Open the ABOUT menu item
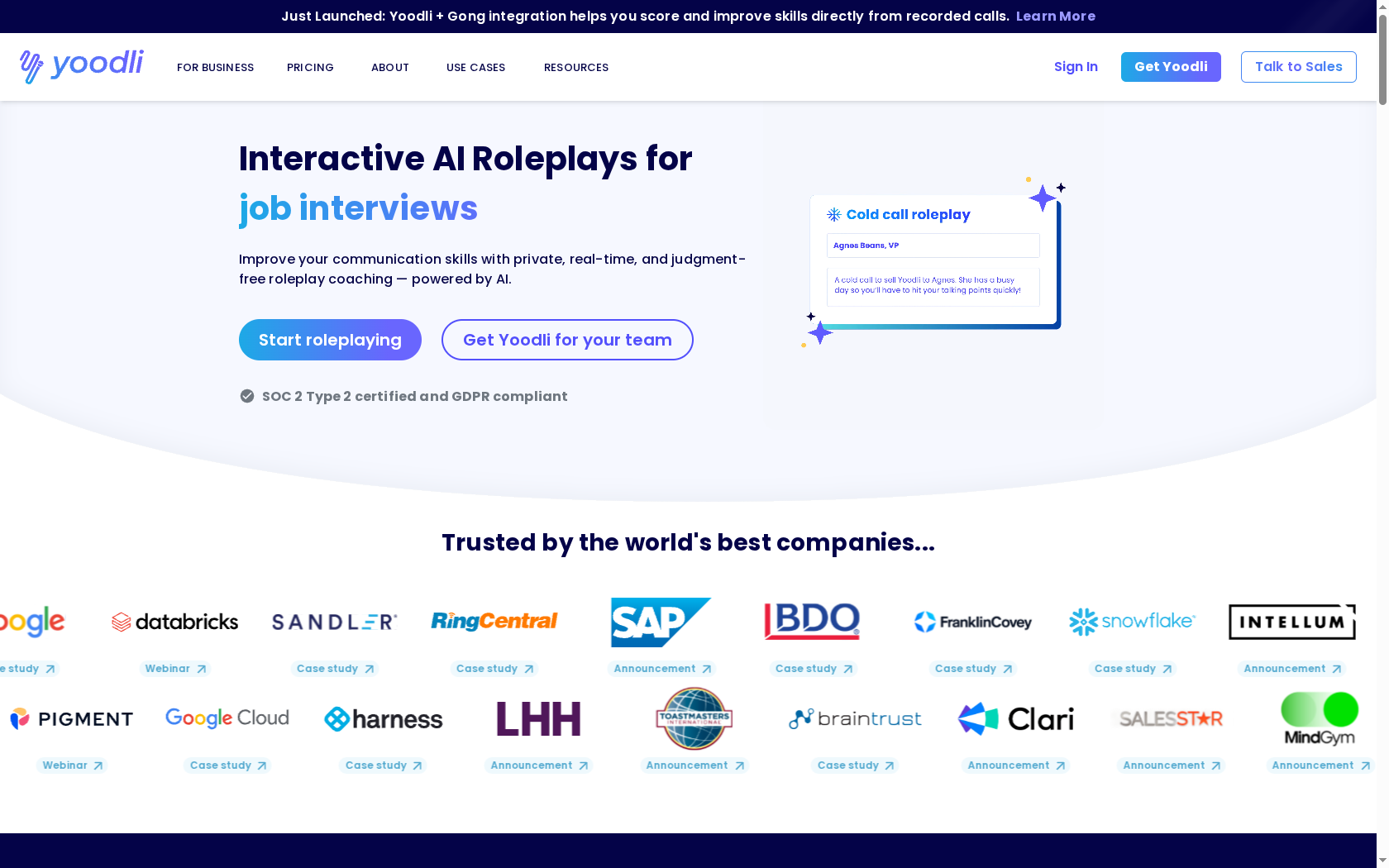 coord(389,67)
